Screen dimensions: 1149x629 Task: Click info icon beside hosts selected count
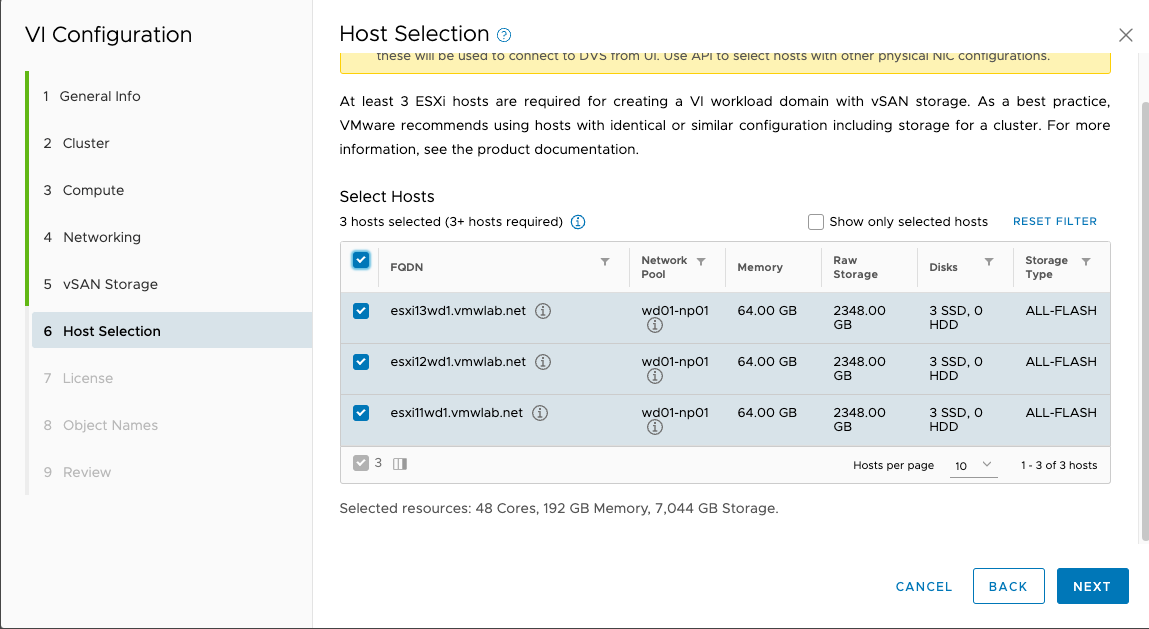(x=578, y=222)
